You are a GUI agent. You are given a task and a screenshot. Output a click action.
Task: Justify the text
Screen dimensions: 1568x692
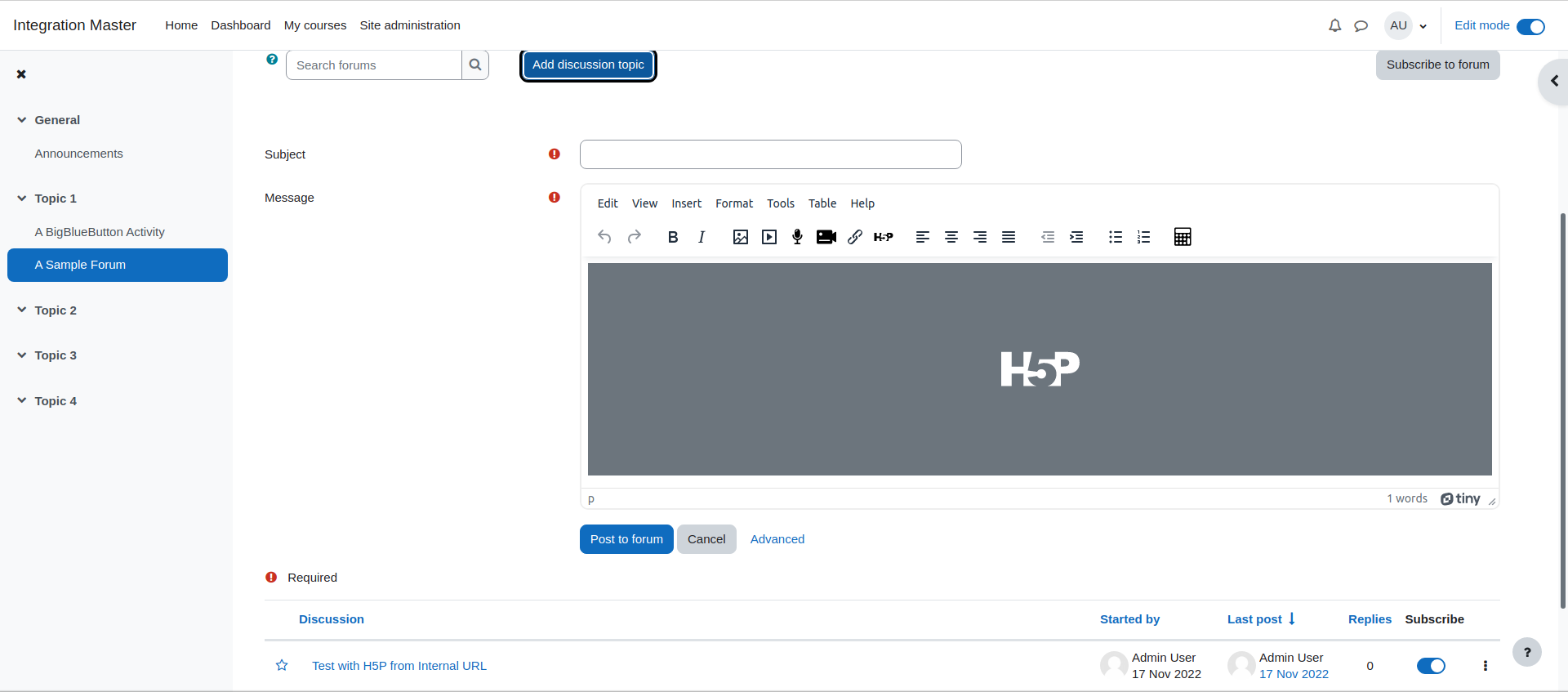1009,237
